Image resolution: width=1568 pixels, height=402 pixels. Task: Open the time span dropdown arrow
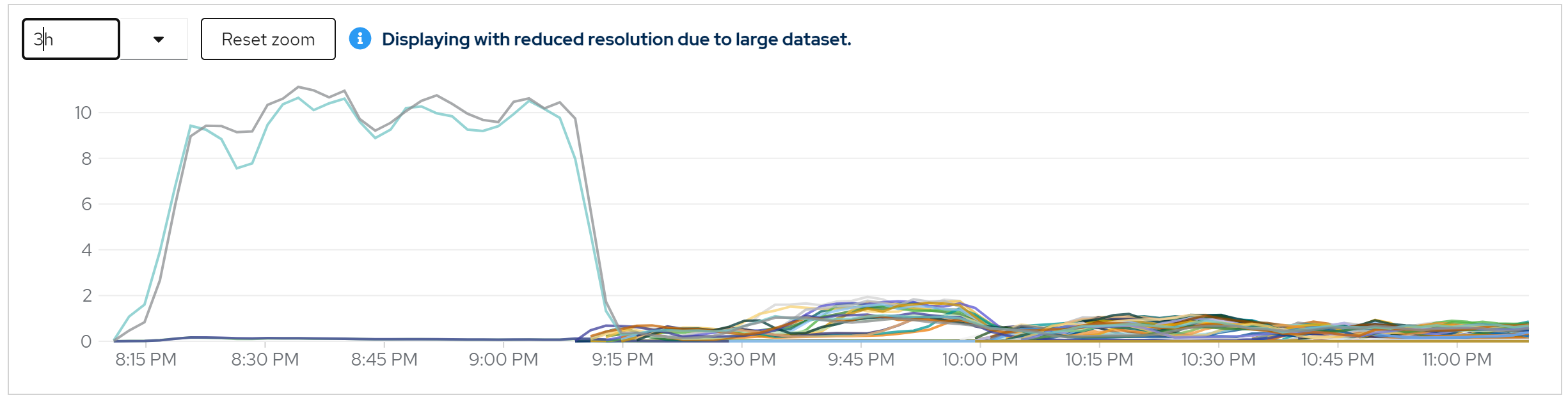coord(158,40)
